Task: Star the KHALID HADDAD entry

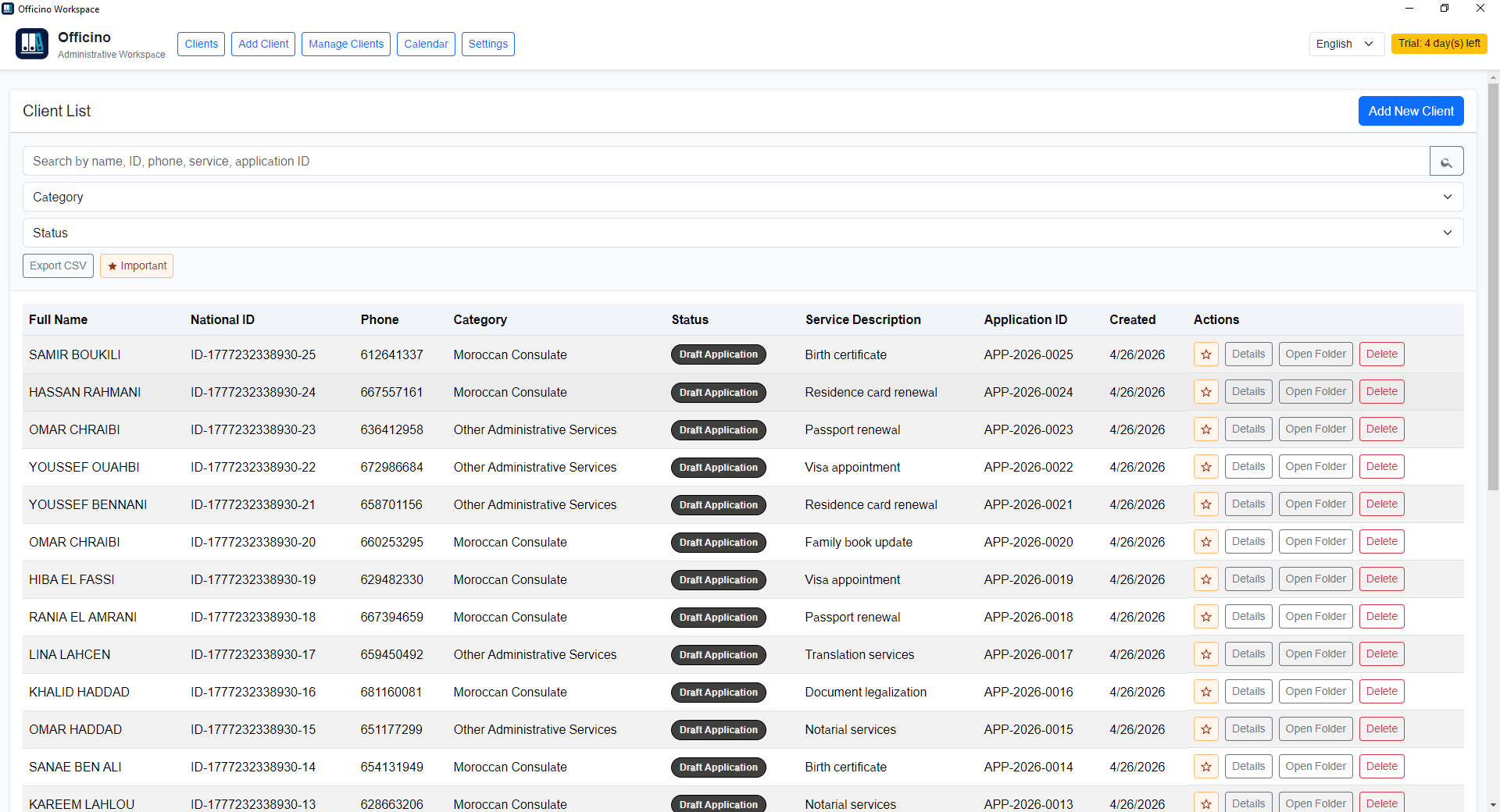Action: pyautogui.click(x=1205, y=691)
